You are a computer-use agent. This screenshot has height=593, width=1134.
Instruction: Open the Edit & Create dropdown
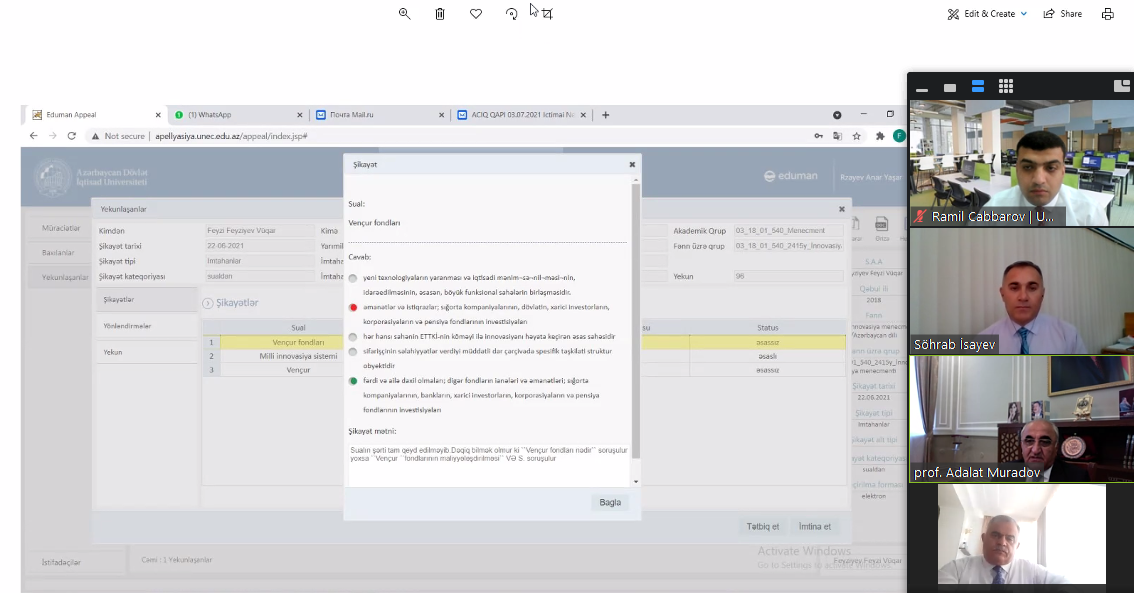[987, 14]
